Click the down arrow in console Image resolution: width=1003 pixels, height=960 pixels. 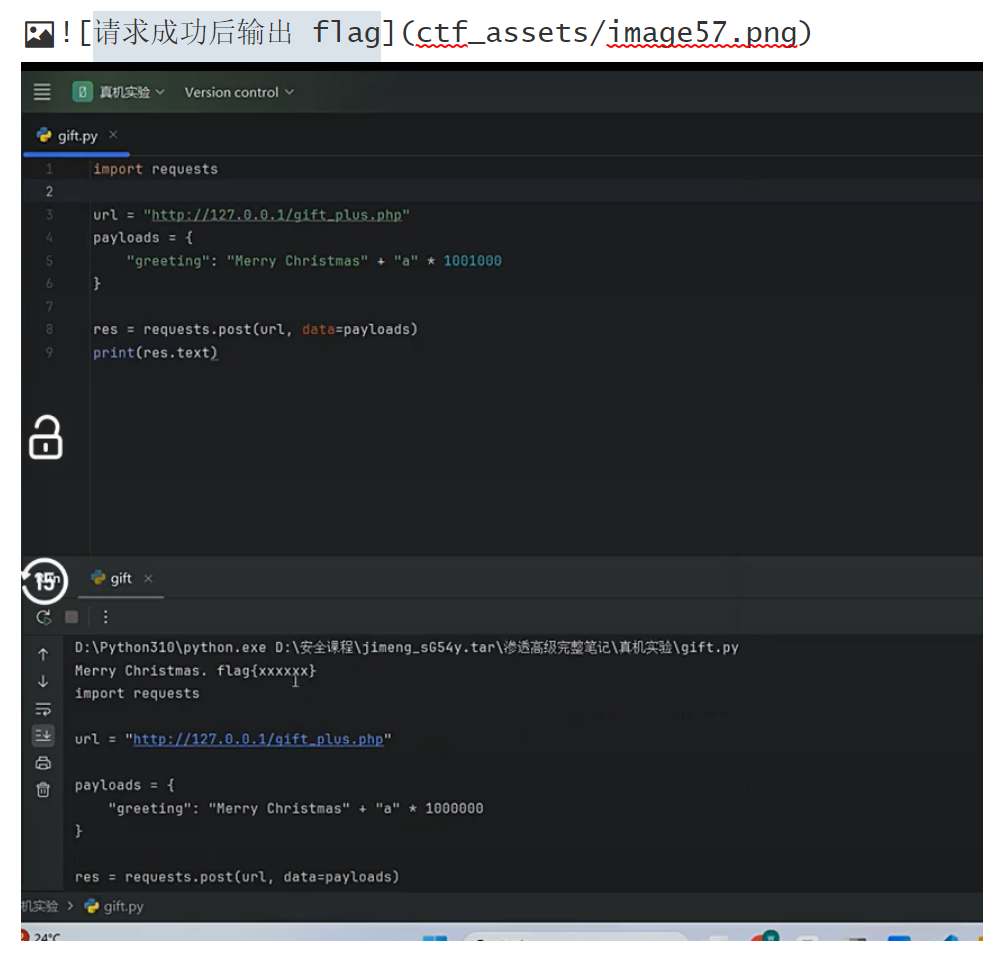(x=43, y=681)
